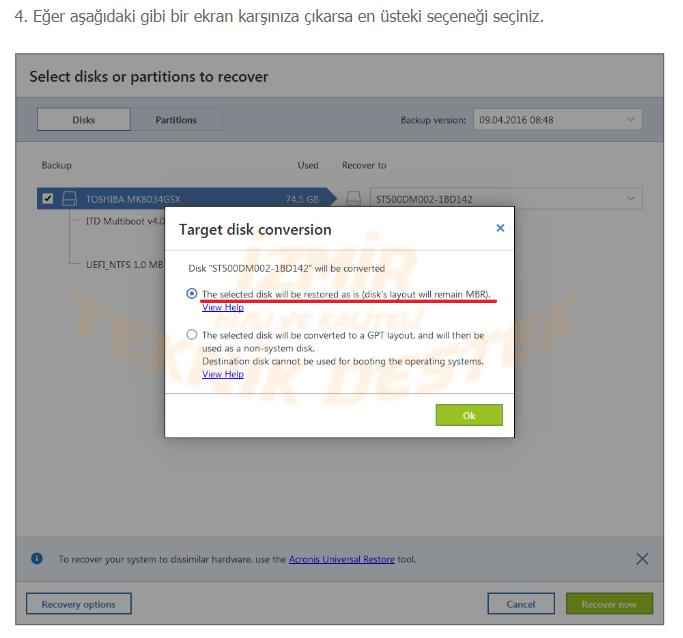Open View Help under GPT option
The image size is (683, 638).
coord(222,374)
